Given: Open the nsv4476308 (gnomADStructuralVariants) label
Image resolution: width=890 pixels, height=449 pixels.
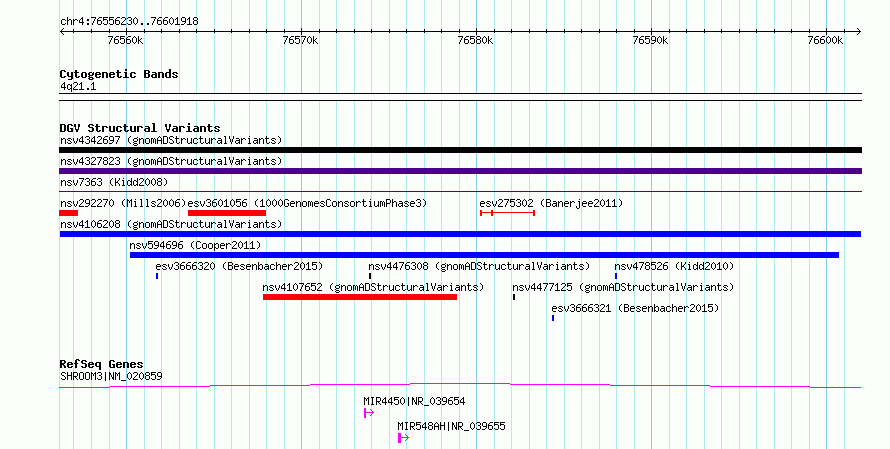Looking at the screenshot, I should pos(479,266).
